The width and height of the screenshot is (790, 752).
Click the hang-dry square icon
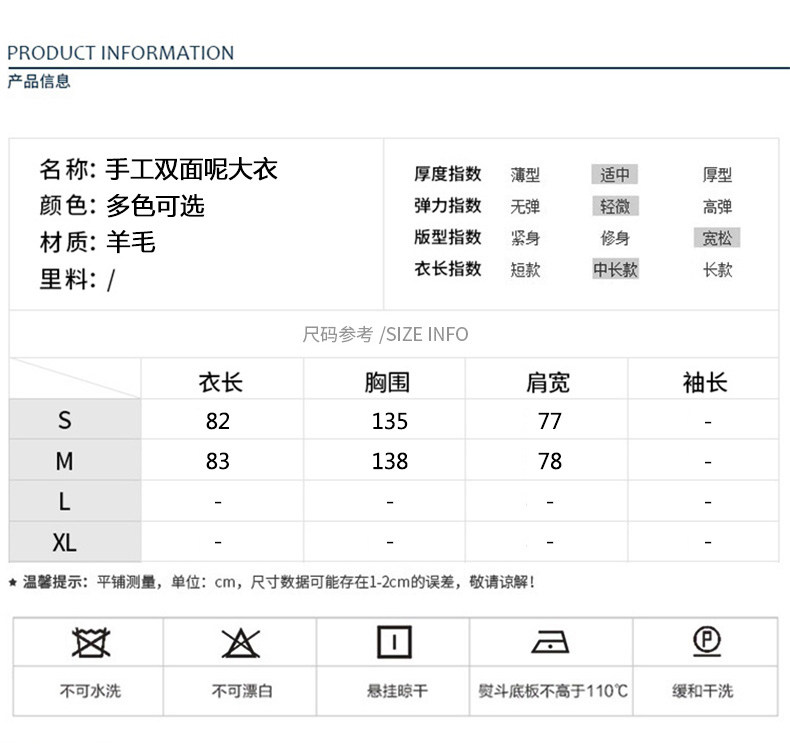click(x=394, y=642)
